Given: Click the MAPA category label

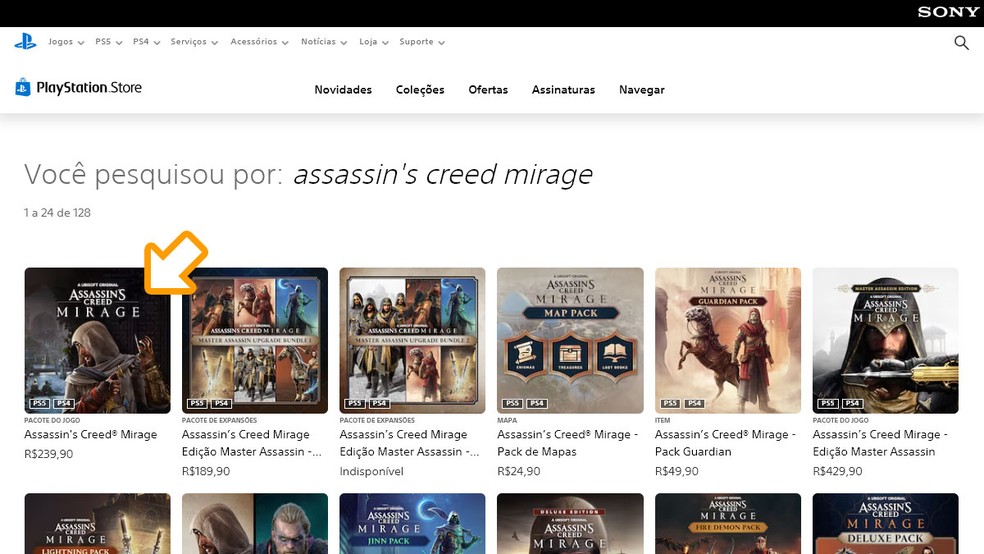Looking at the screenshot, I should coord(507,420).
